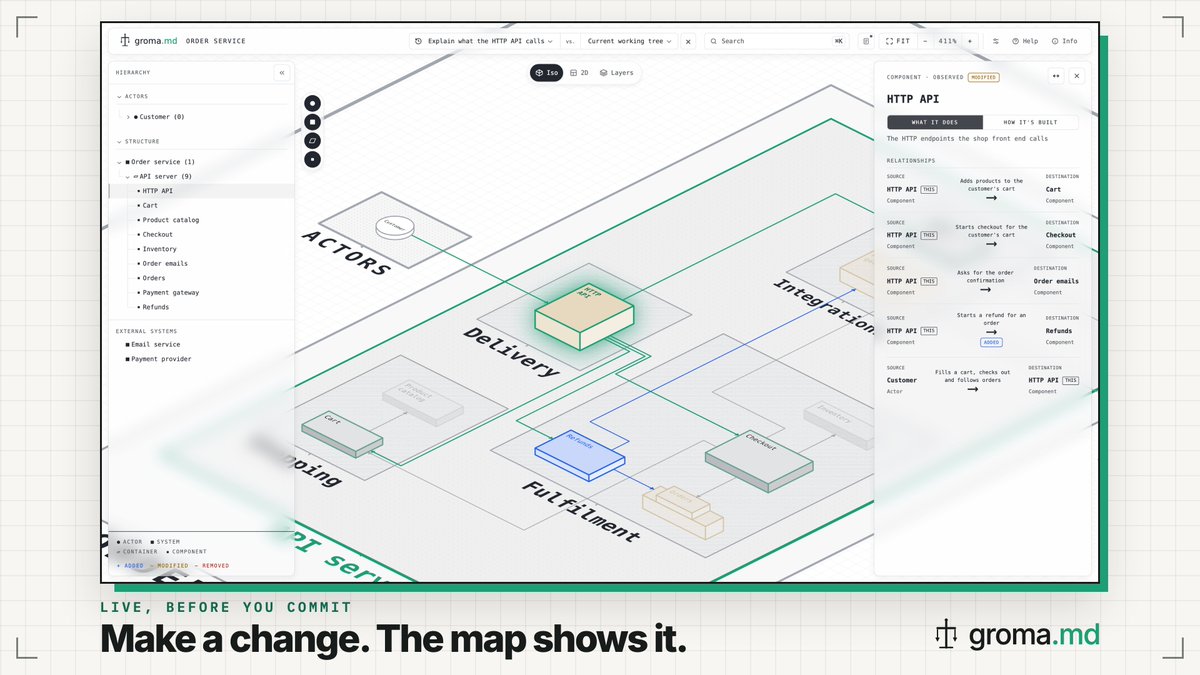Open the display settings sliders icon
1200x675 pixels.
click(995, 41)
